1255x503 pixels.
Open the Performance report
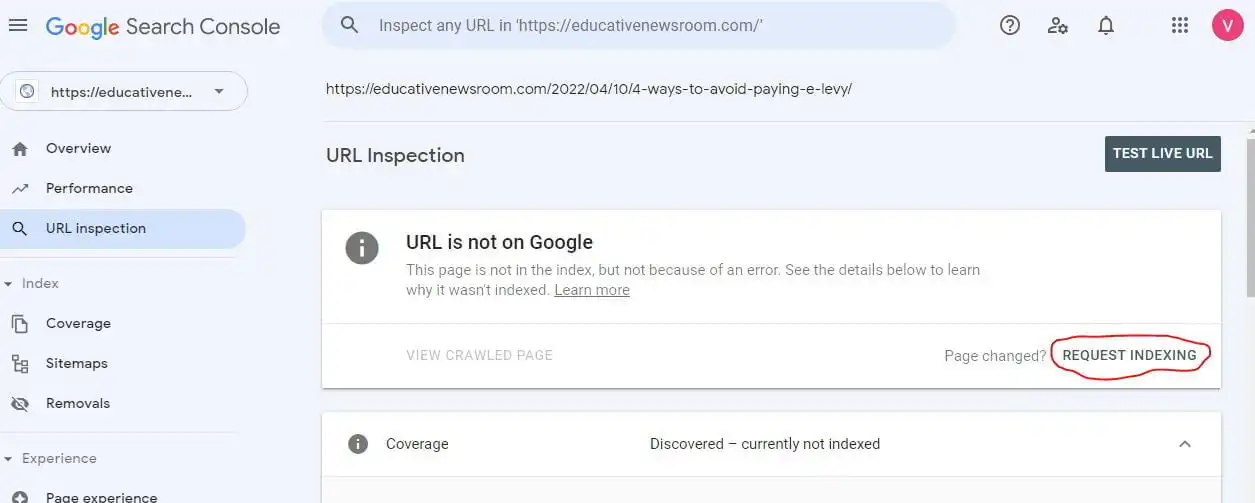89,189
